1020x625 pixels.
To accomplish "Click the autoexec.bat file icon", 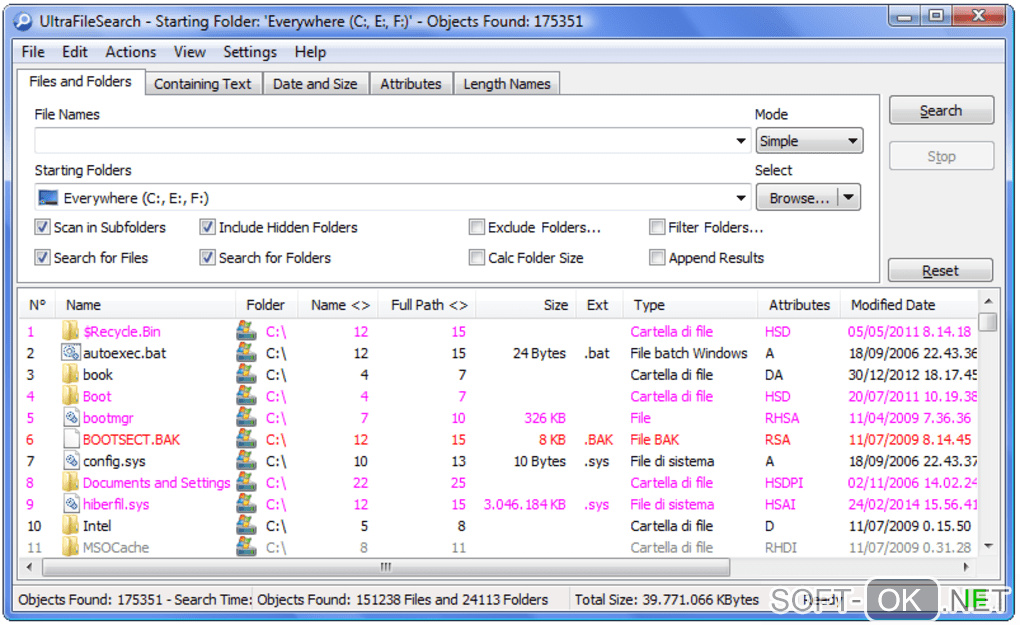I will click(x=70, y=352).
